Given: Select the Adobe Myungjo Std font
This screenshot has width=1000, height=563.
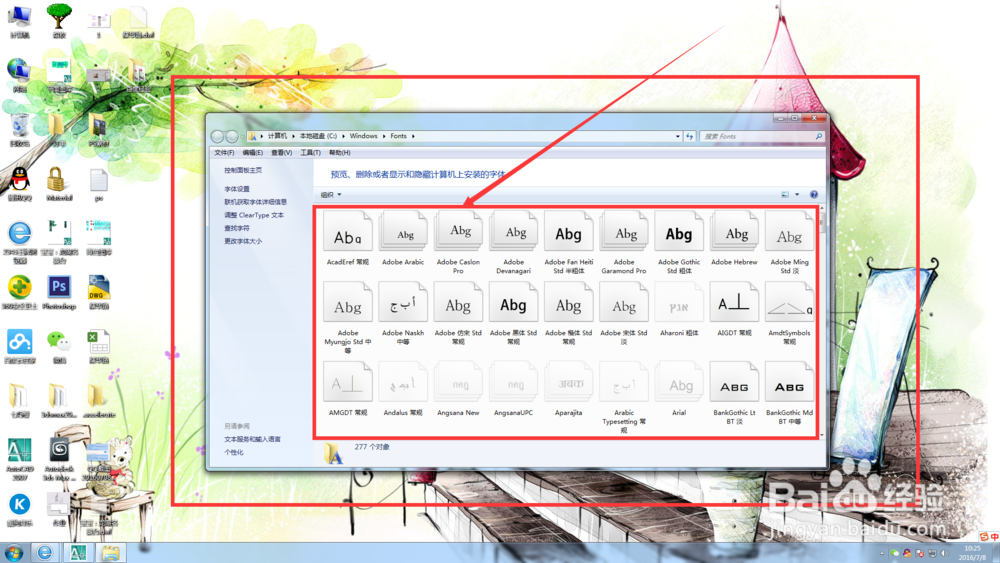Looking at the screenshot, I should 348,318.
